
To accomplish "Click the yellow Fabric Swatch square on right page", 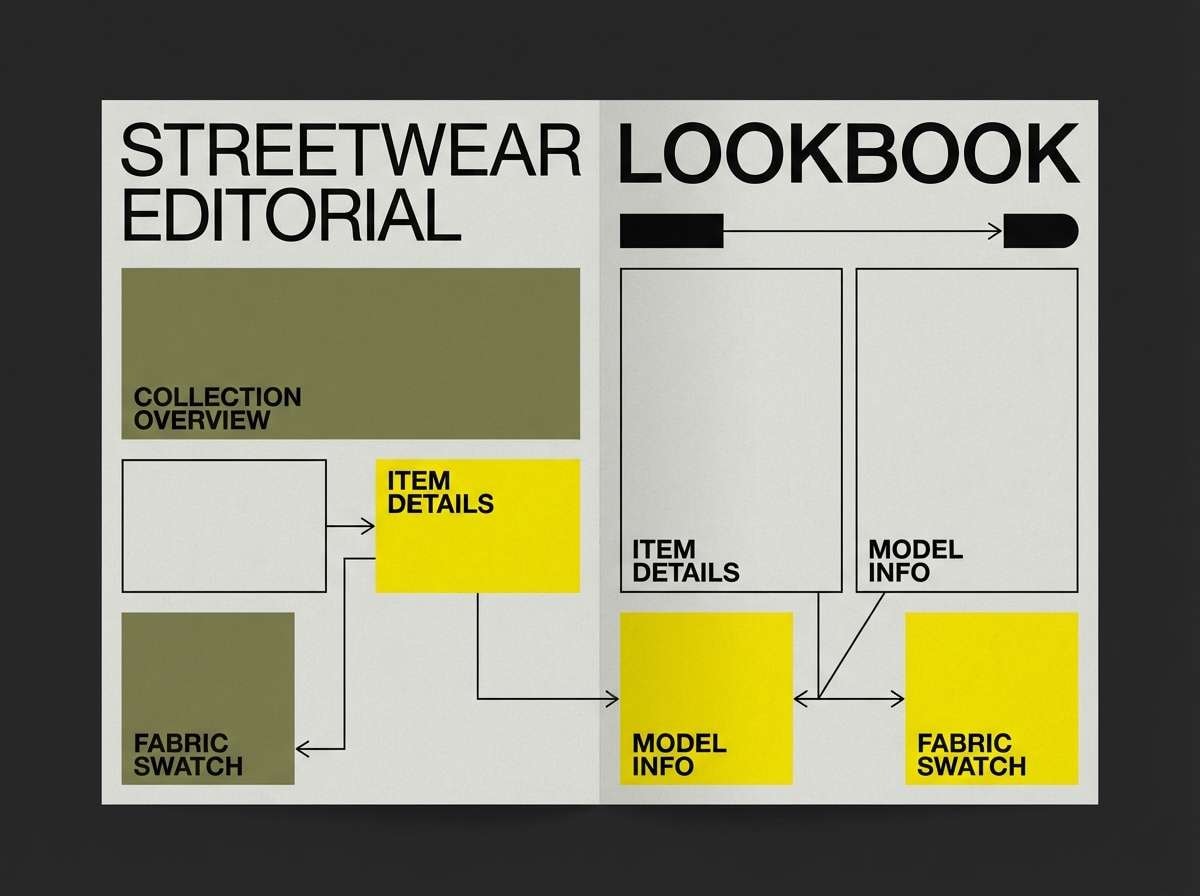I will (x=991, y=697).
